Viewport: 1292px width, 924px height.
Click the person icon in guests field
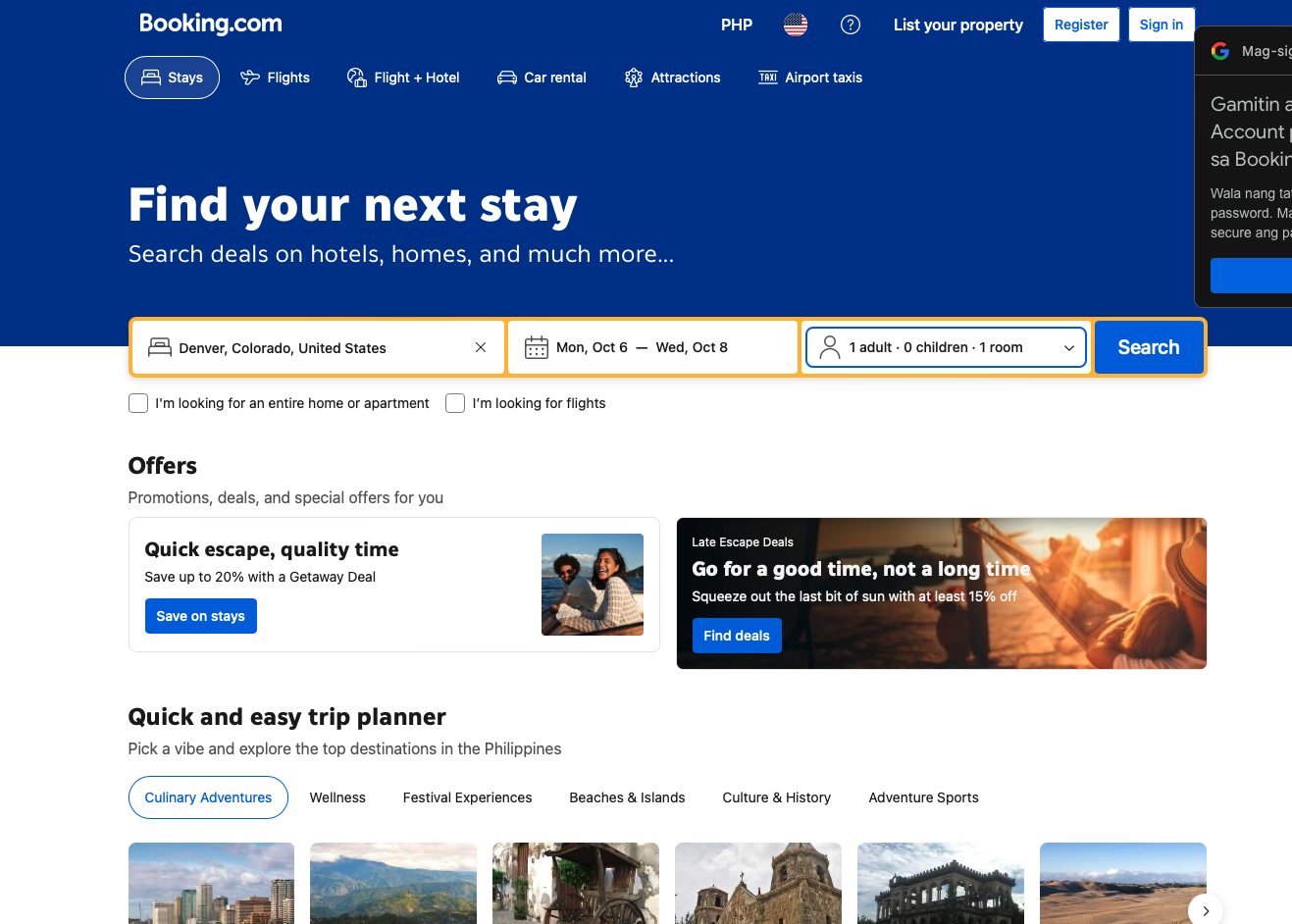pyautogui.click(x=830, y=347)
